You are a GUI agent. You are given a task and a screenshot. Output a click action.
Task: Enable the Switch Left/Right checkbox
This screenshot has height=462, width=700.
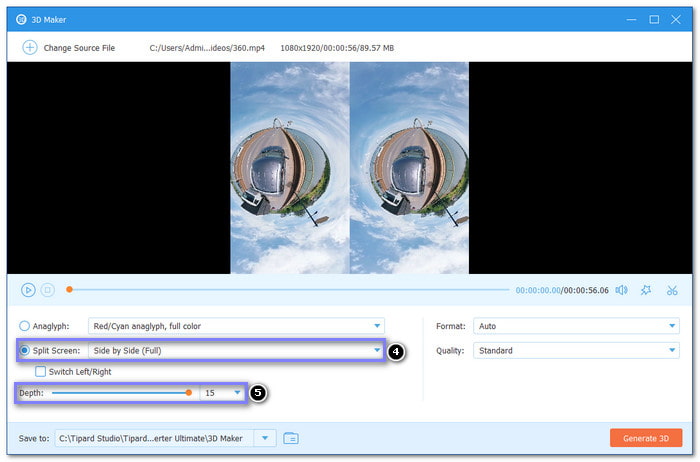(x=41, y=372)
